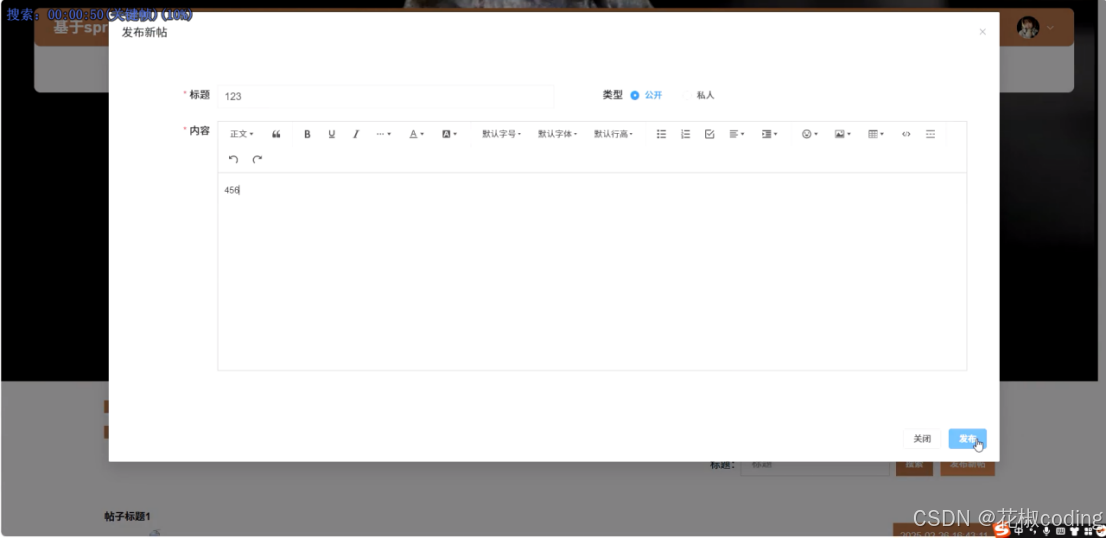
Task: Undo the last edit
Action: (234, 160)
